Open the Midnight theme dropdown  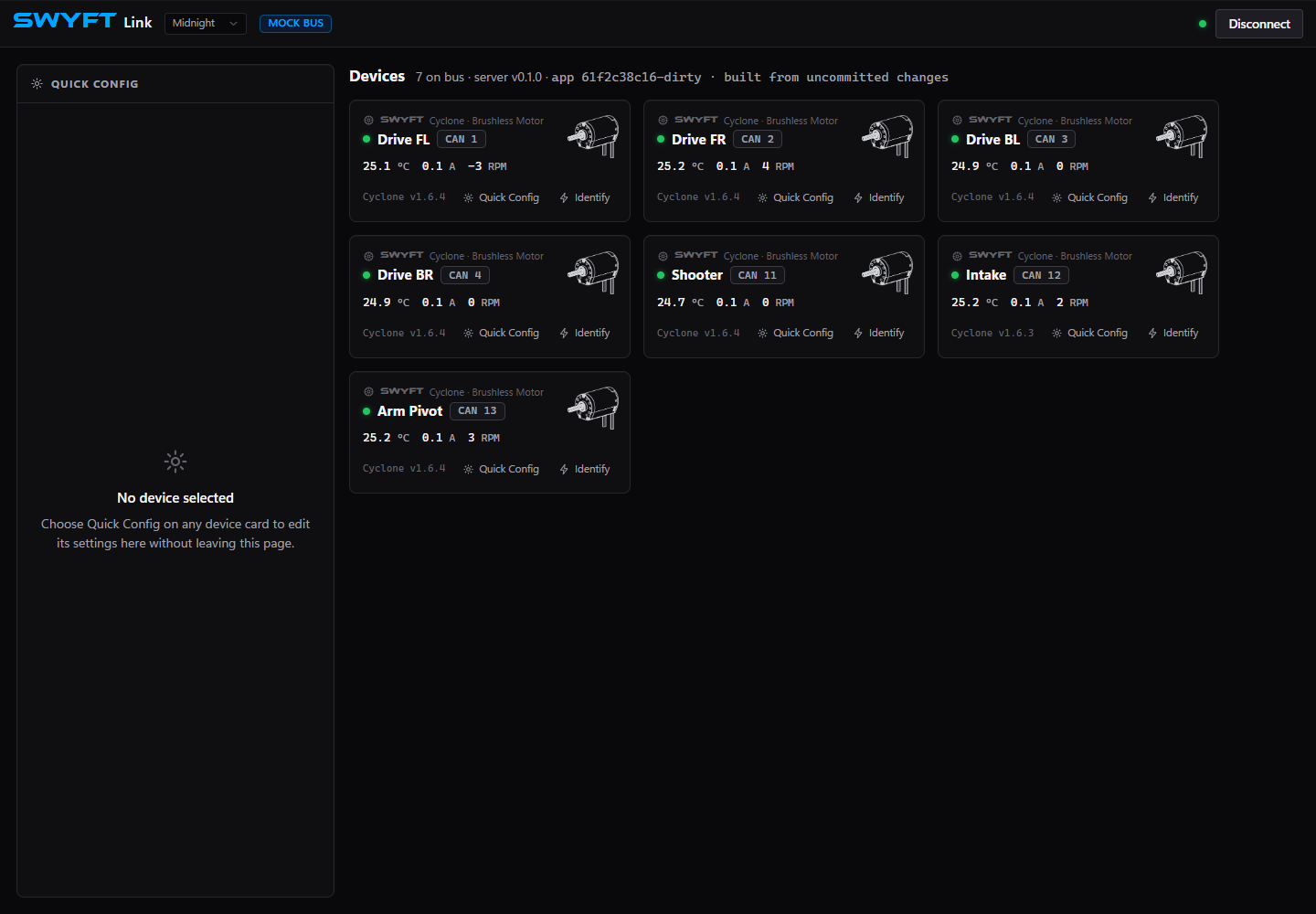pyautogui.click(x=206, y=23)
